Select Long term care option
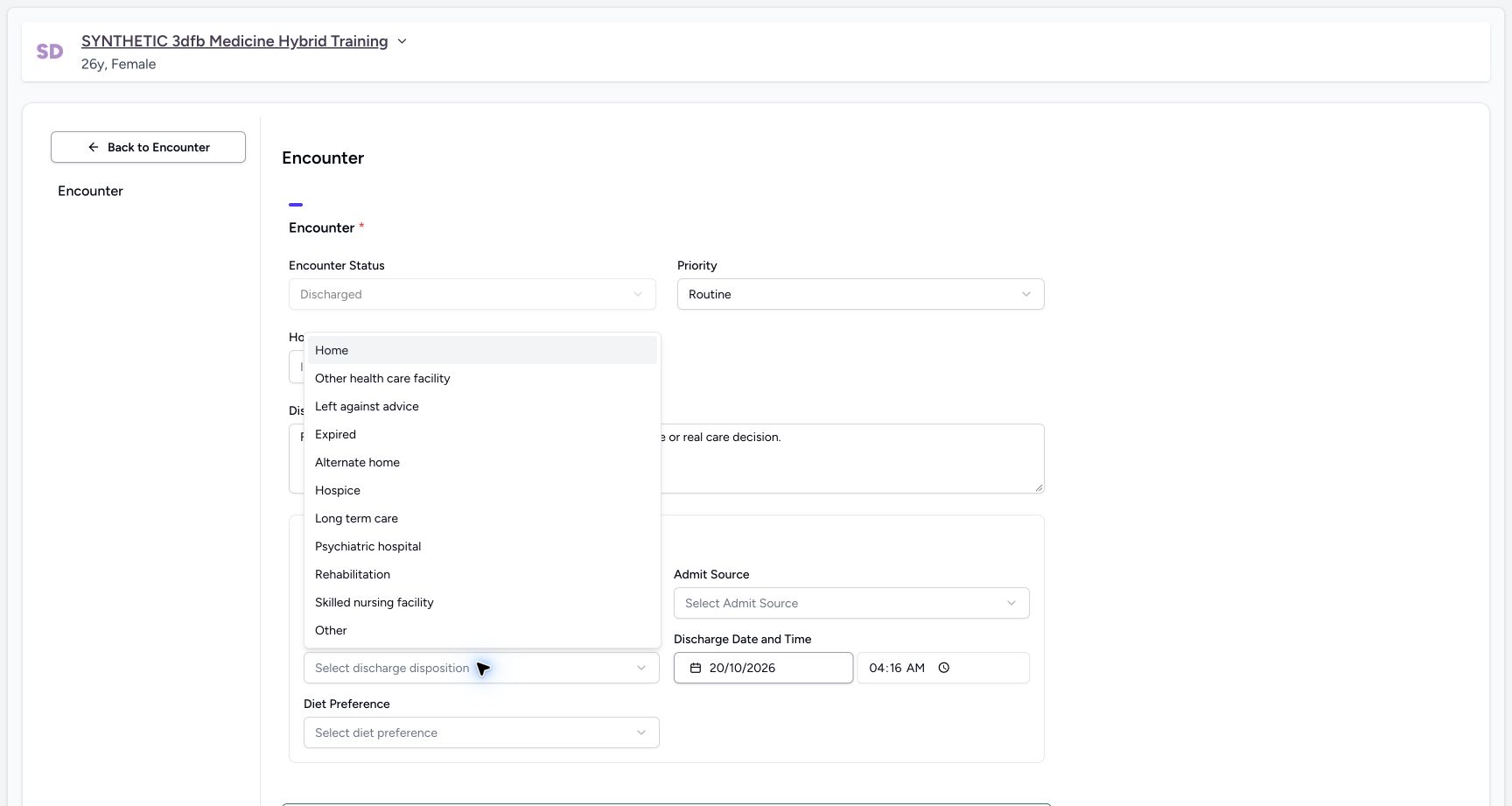The height and width of the screenshot is (806, 1512). pos(482,518)
